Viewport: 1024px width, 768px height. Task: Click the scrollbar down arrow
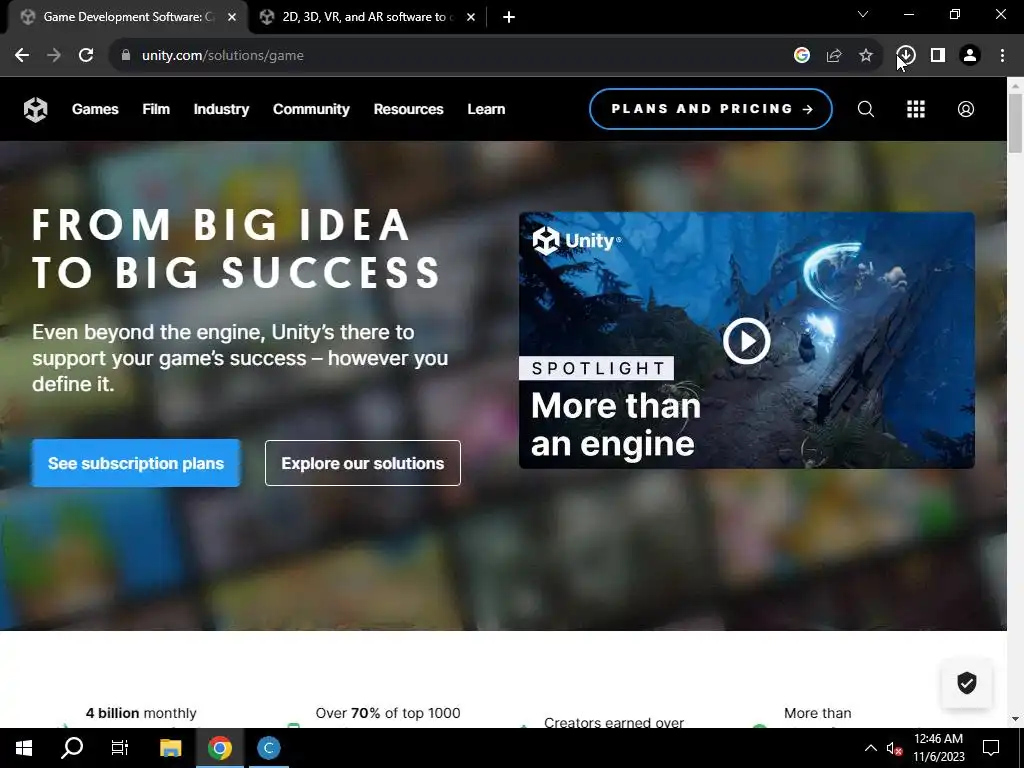click(1016, 719)
